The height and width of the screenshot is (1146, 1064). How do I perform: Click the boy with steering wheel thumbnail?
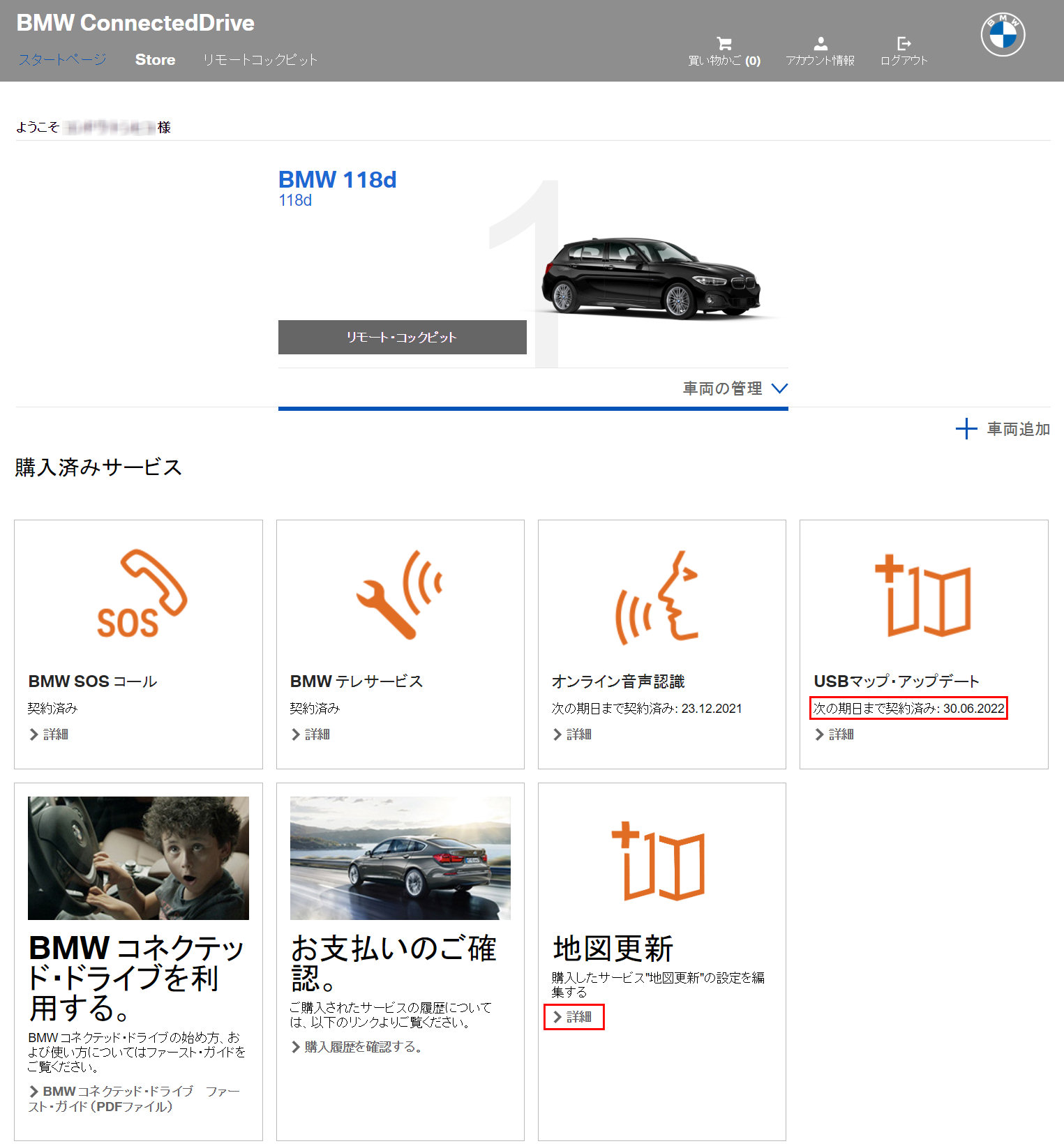[138, 858]
